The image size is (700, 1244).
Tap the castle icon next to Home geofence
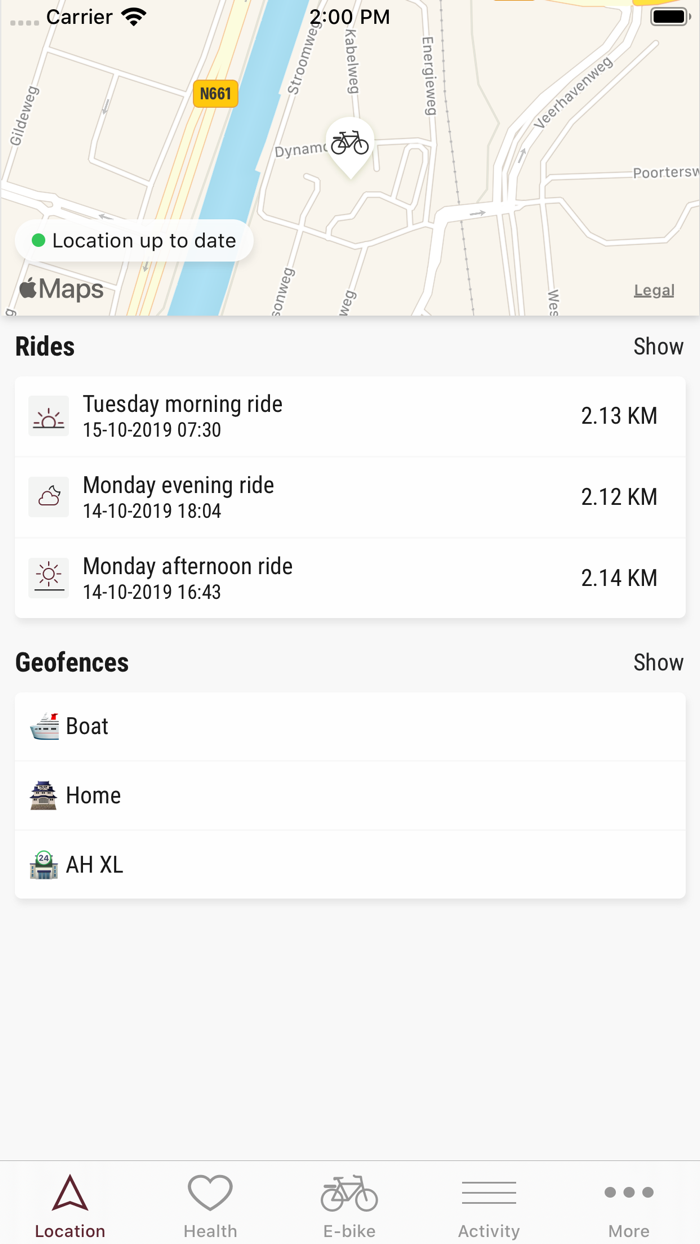point(42,795)
